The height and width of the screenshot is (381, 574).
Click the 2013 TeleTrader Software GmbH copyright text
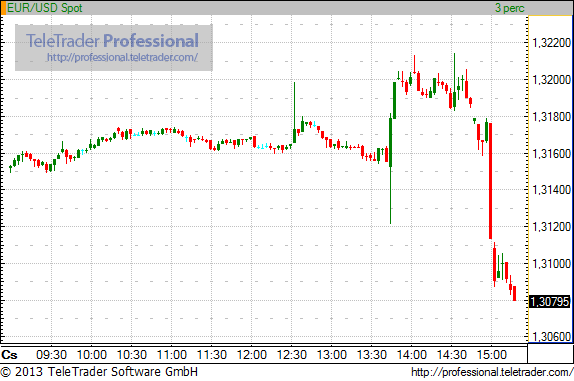click(x=99, y=372)
